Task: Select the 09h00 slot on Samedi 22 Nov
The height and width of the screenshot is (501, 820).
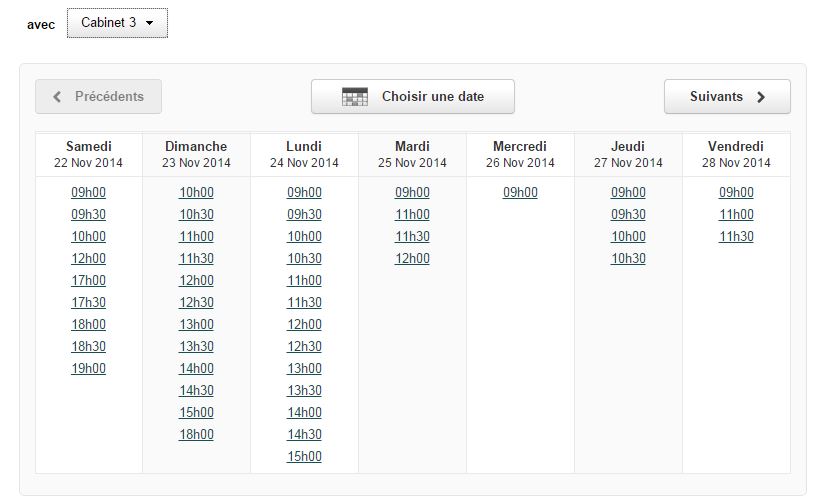Action: click(88, 192)
